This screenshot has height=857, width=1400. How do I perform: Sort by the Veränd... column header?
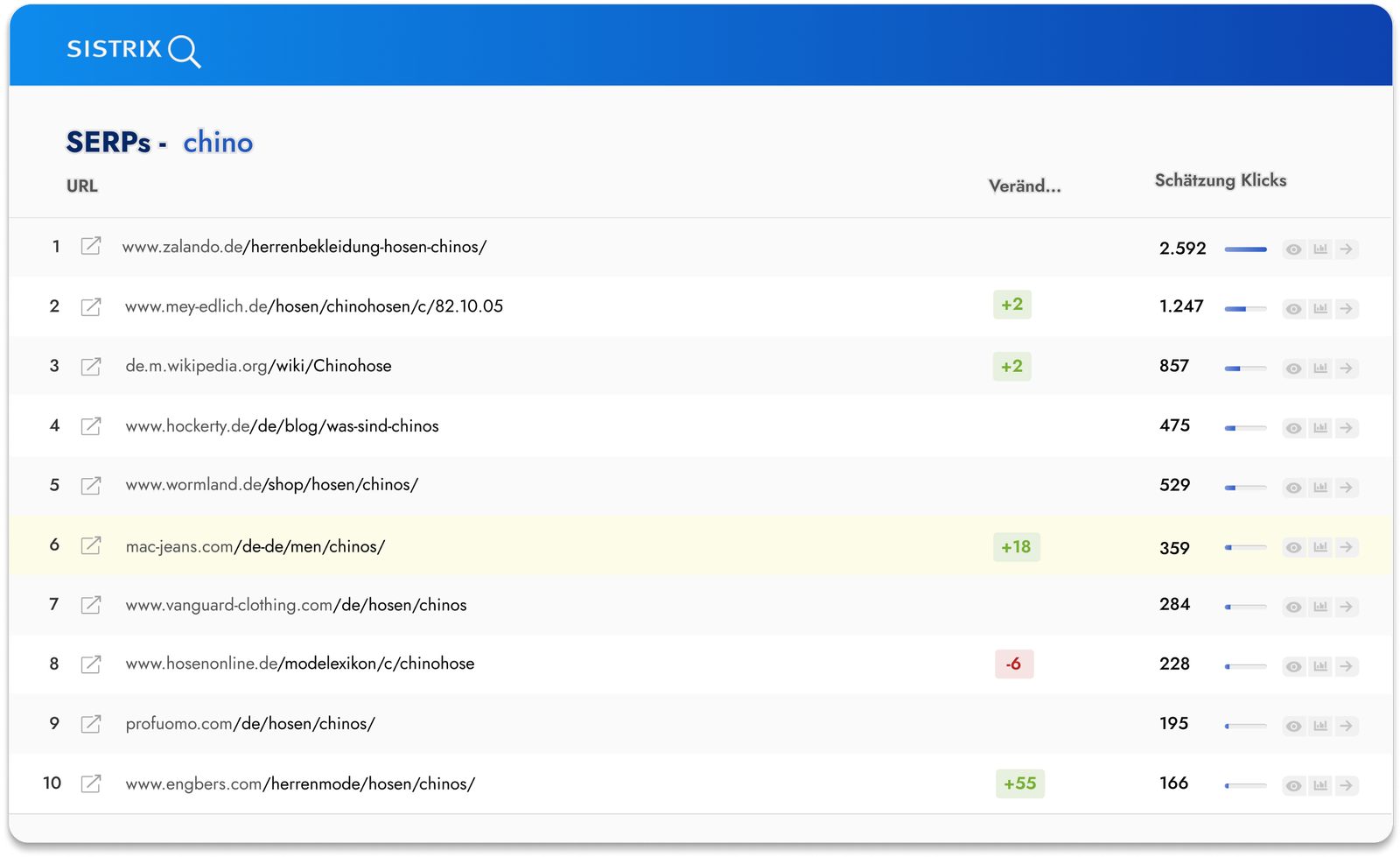tap(1025, 186)
